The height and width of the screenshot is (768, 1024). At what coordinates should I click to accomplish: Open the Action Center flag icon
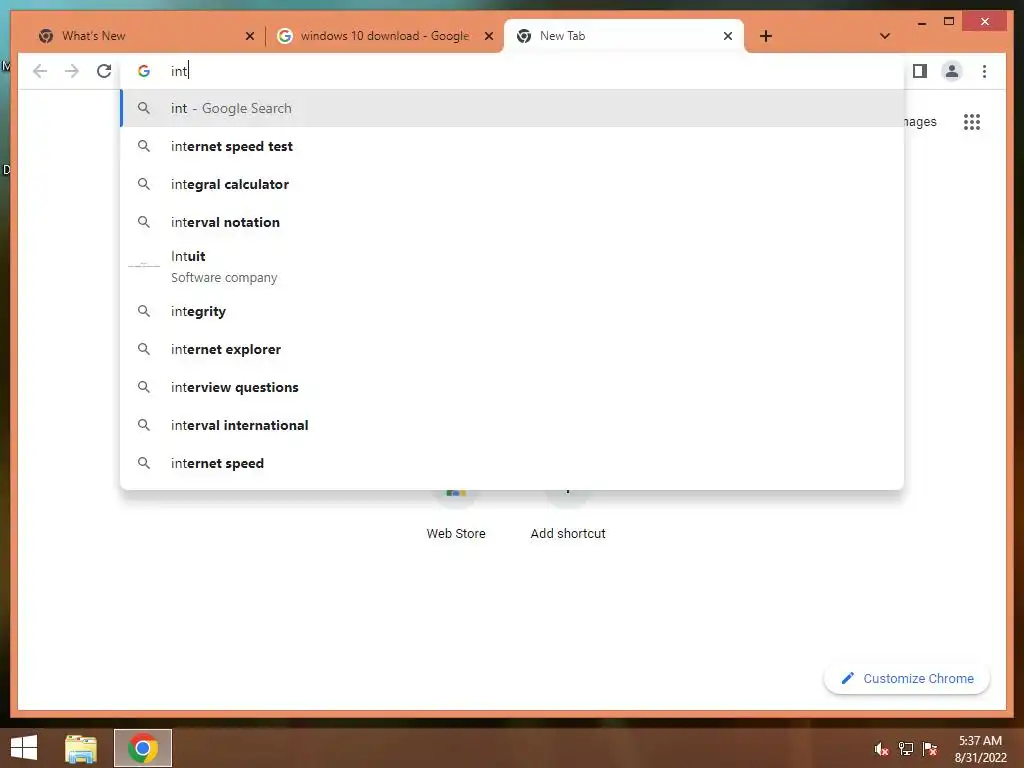(x=929, y=749)
